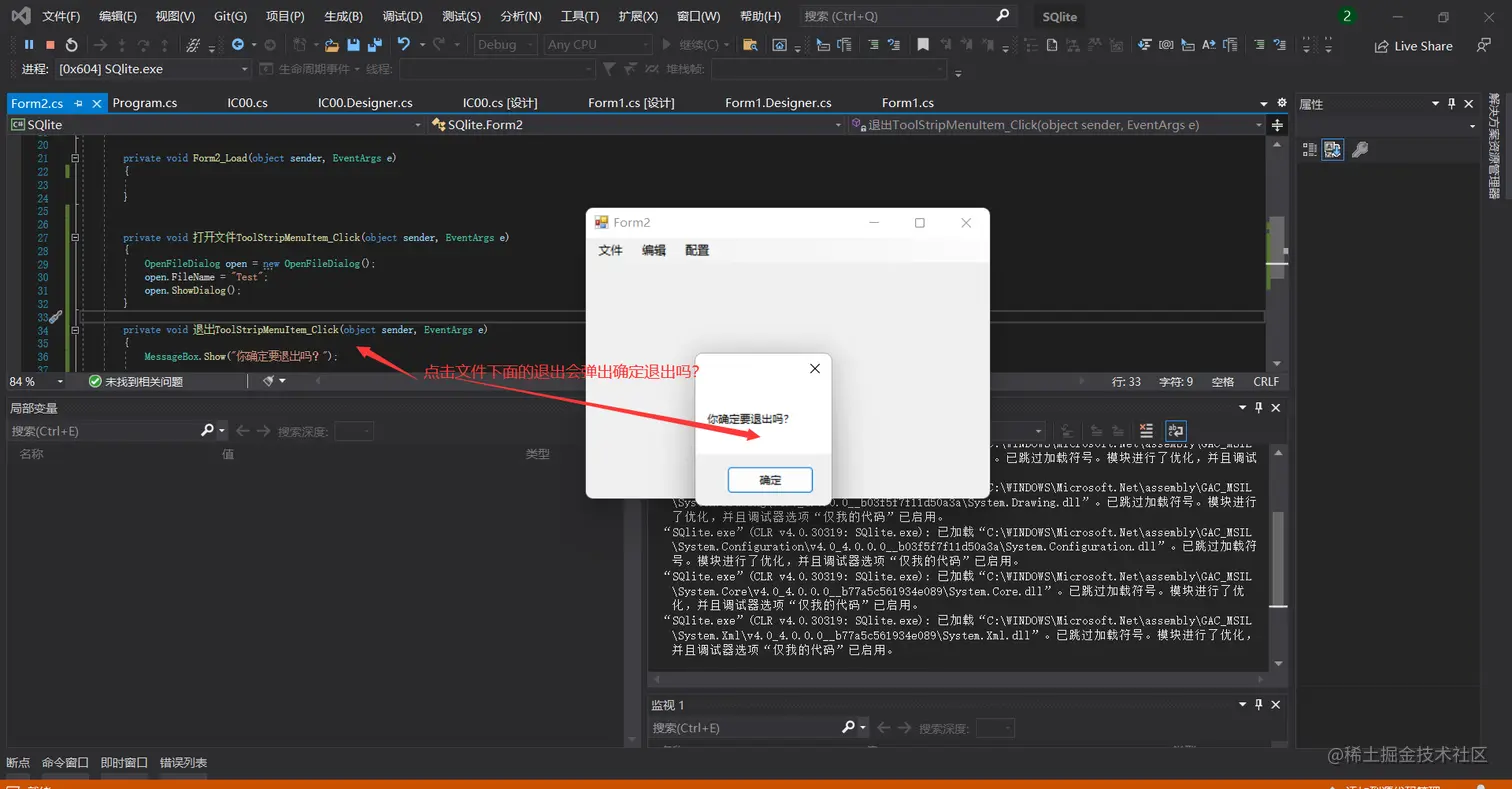Open the 编辑 menu in the Form2 window
The image size is (1512, 789).
[x=654, y=250]
